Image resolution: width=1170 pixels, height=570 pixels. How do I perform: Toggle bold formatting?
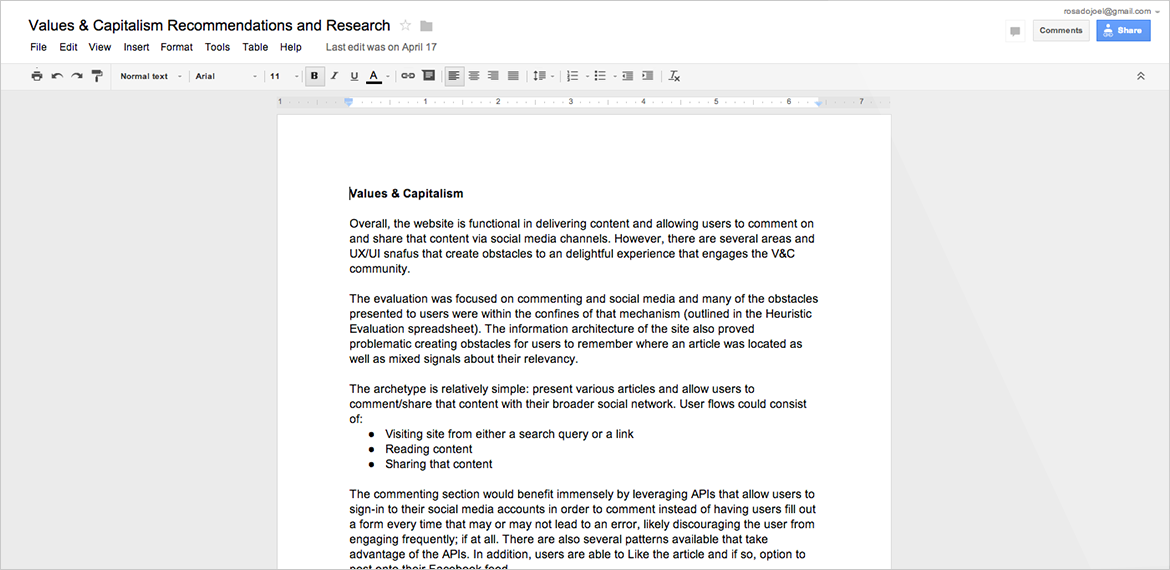[314, 76]
